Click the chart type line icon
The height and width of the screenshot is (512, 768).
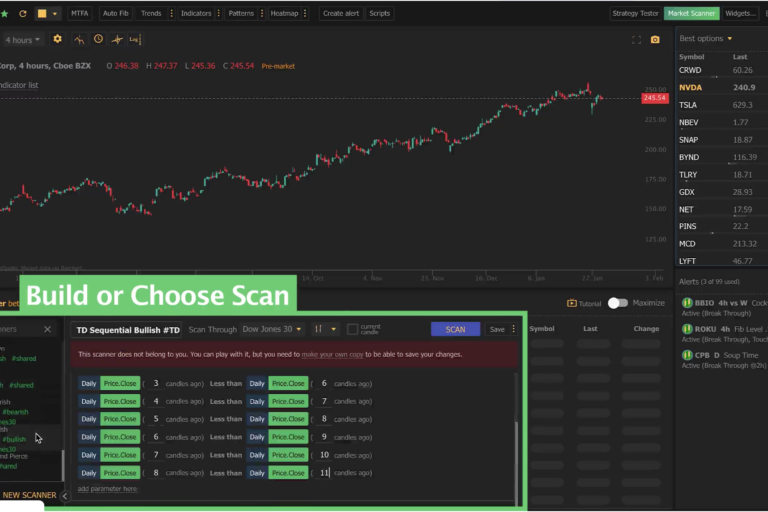click(x=79, y=40)
